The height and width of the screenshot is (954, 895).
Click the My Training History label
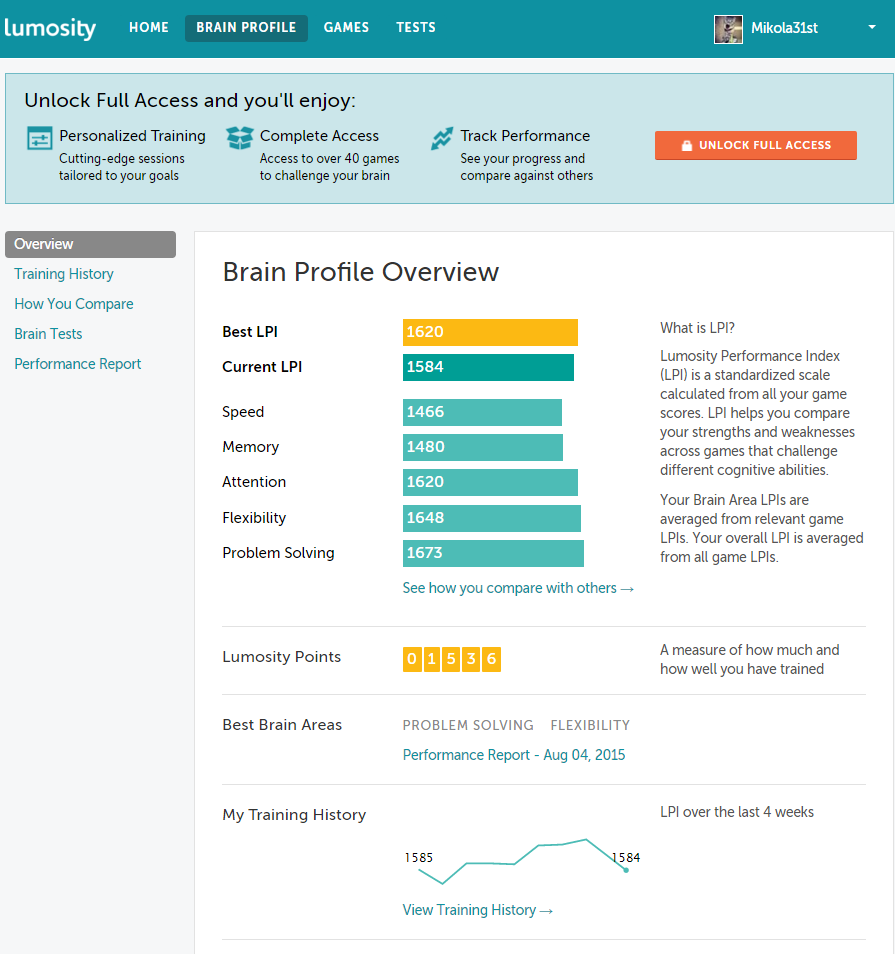tap(294, 815)
